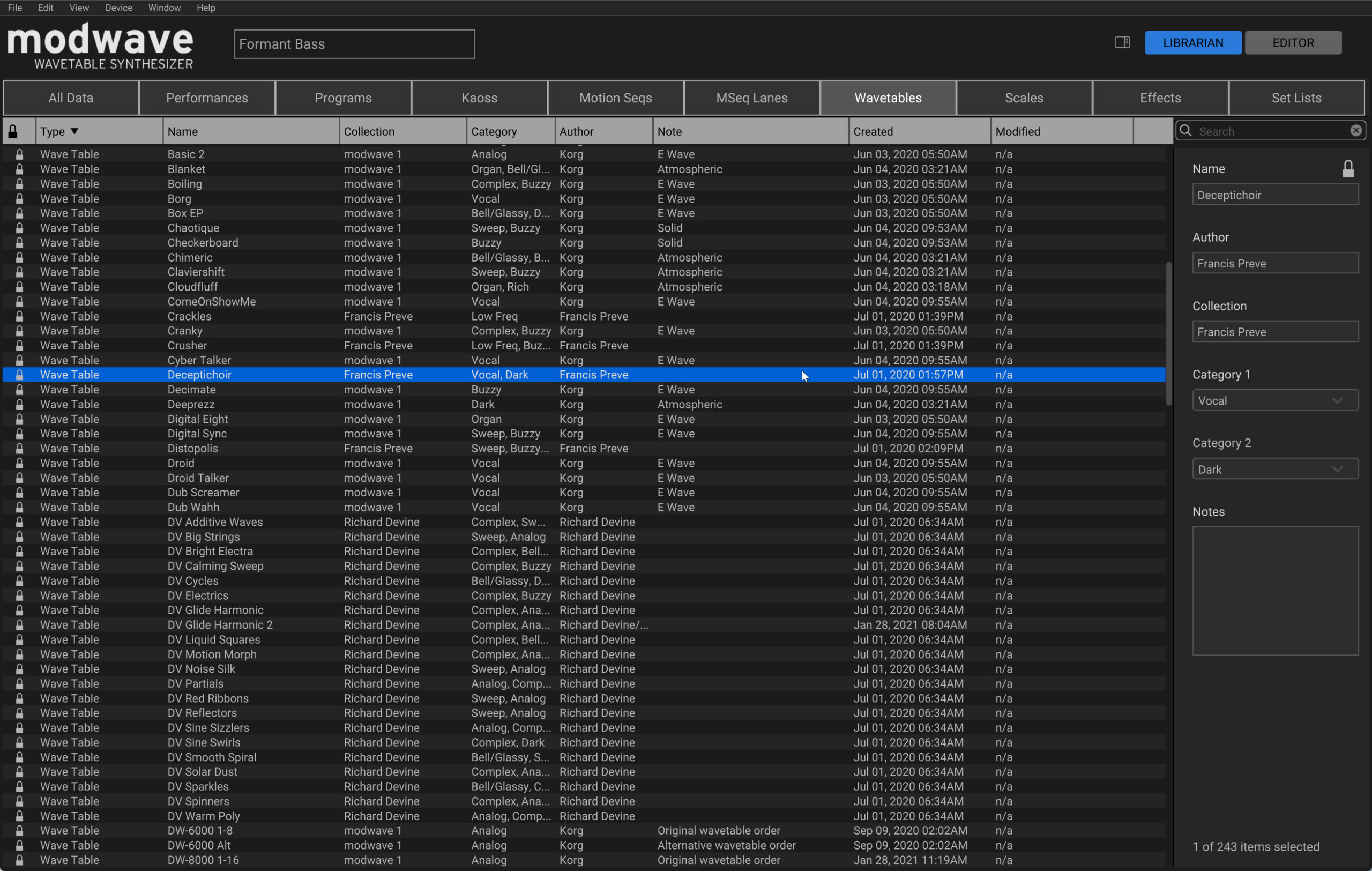Viewport: 1372px width, 871px height.
Task: Toggle the lock icon beside Name field
Action: click(1347, 169)
